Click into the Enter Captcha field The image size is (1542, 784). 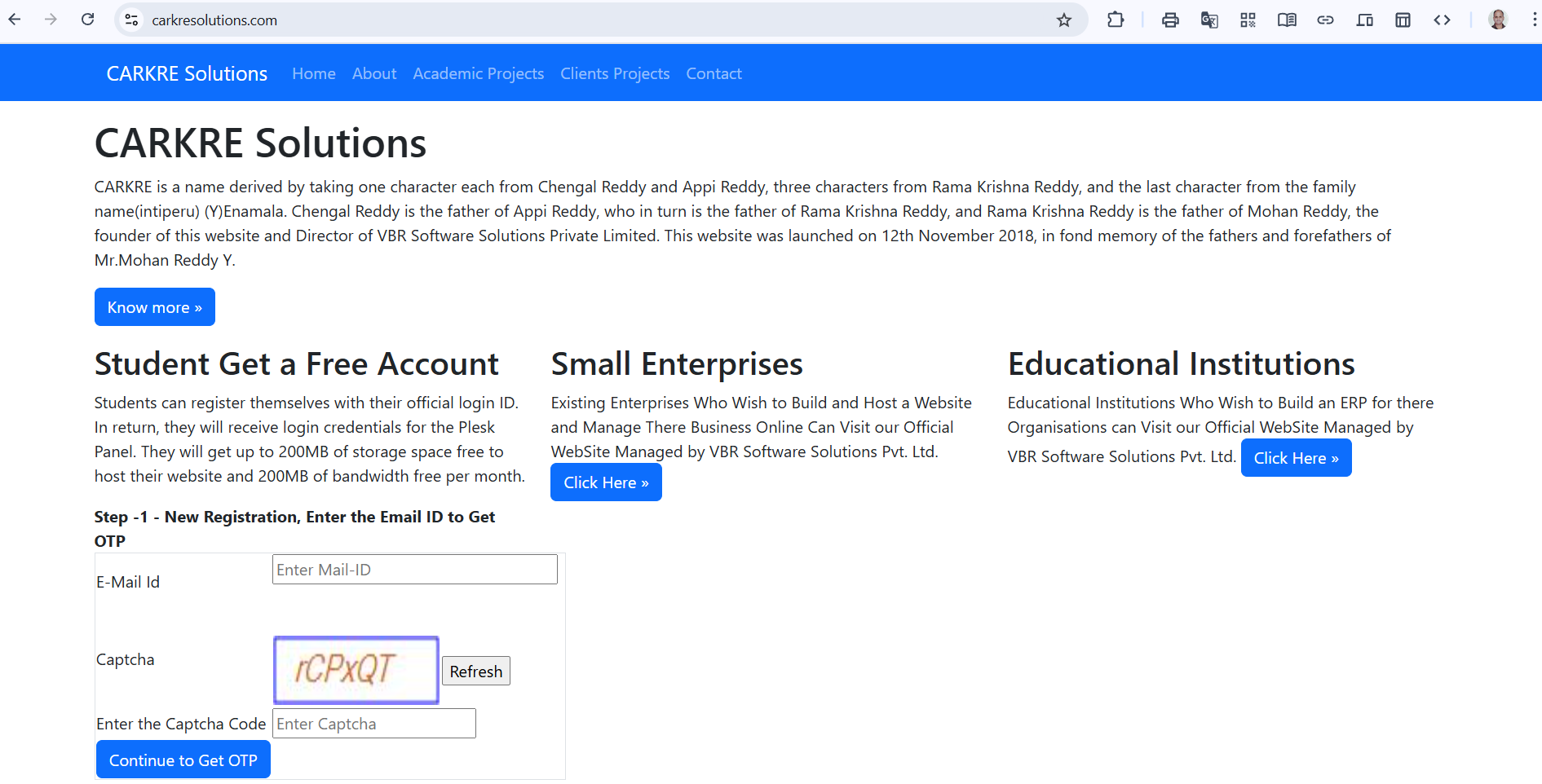(373, 724)
